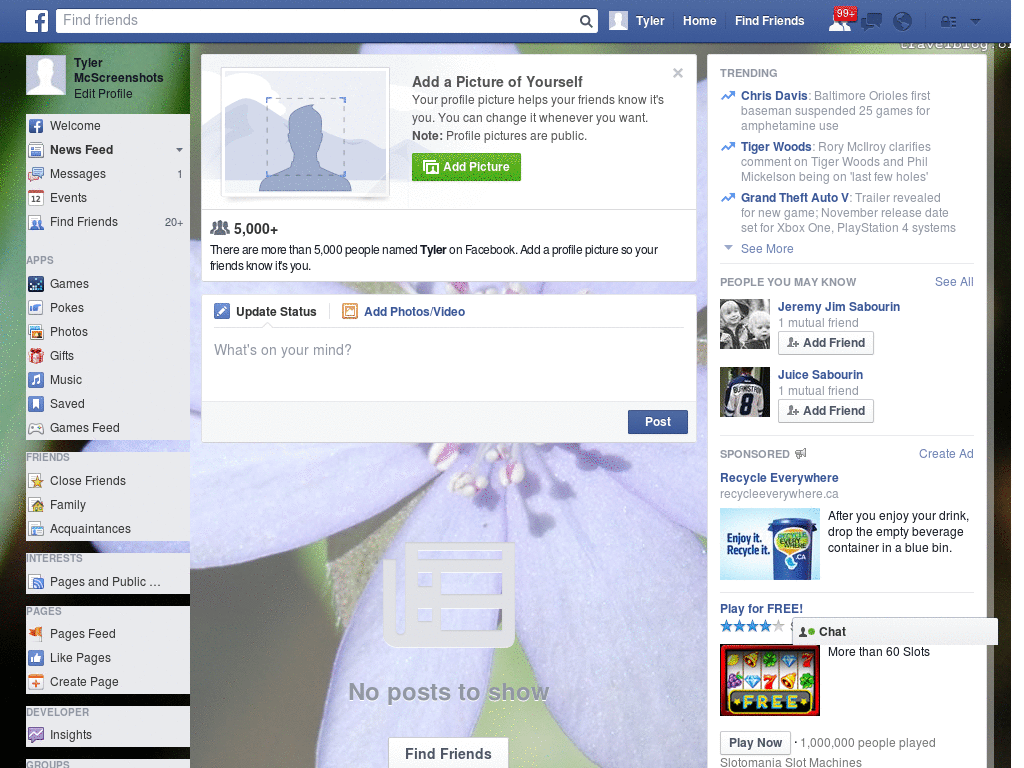Click Create Ad link
This screenshot has width=1024, height=768.
click(x=946, y=454)
